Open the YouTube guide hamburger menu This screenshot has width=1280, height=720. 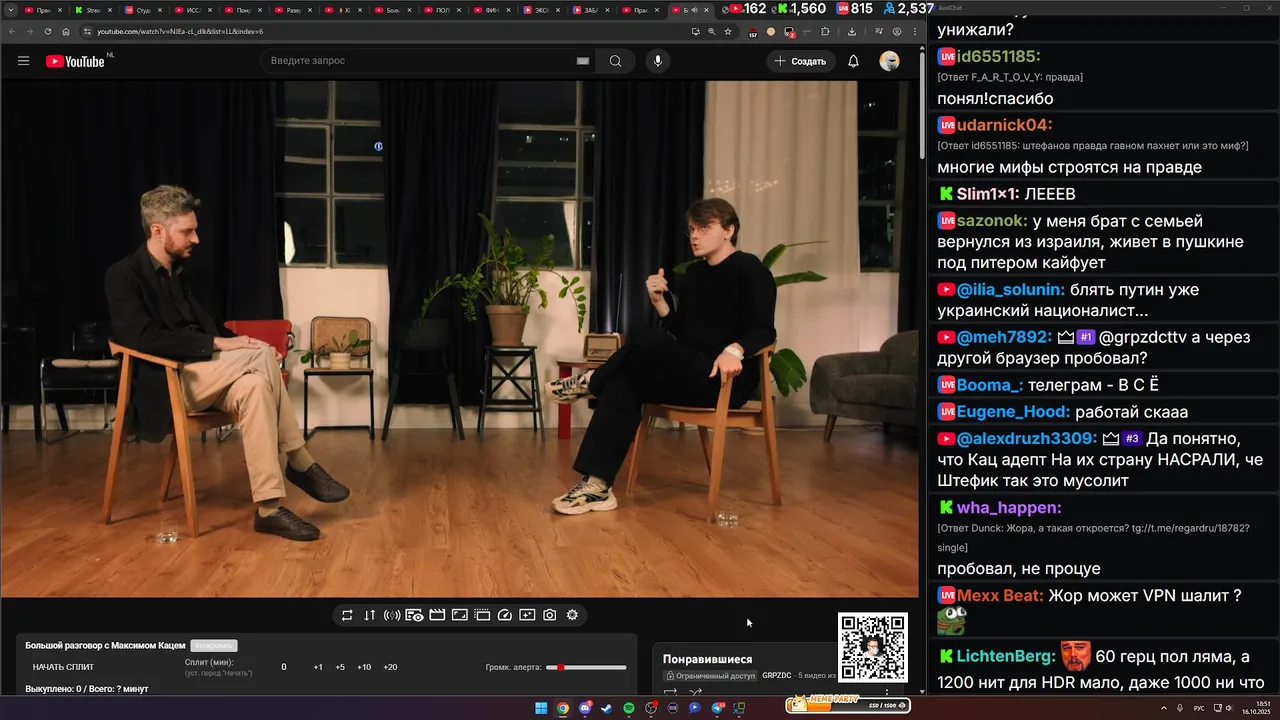point(23,61)
